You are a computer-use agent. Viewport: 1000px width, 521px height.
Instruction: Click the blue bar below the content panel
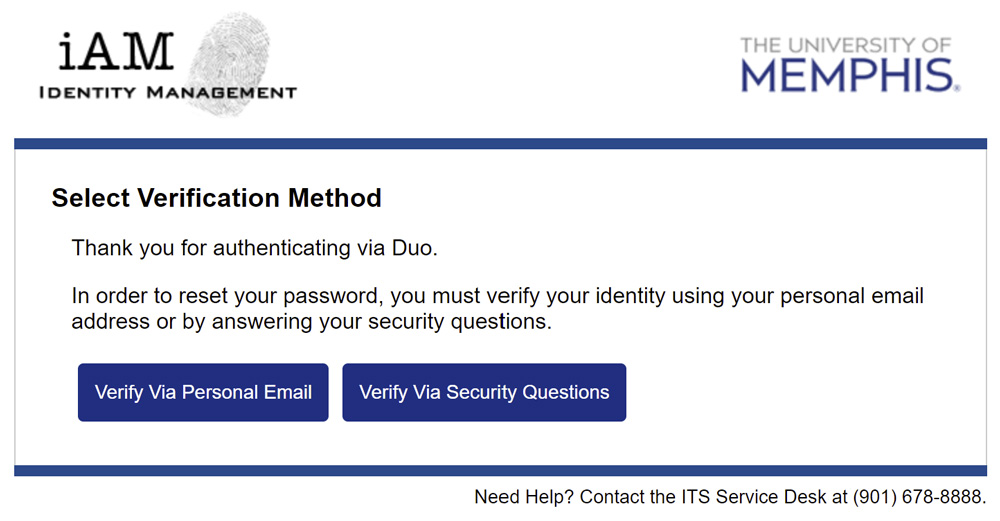pyautogui.click(x=500, y=470)
